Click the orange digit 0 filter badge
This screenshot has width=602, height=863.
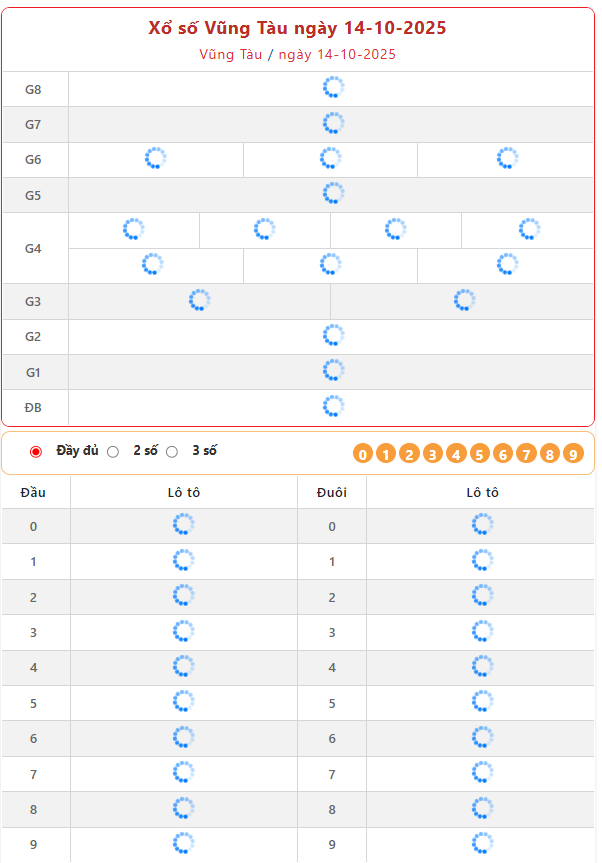(x=363, y=454)
